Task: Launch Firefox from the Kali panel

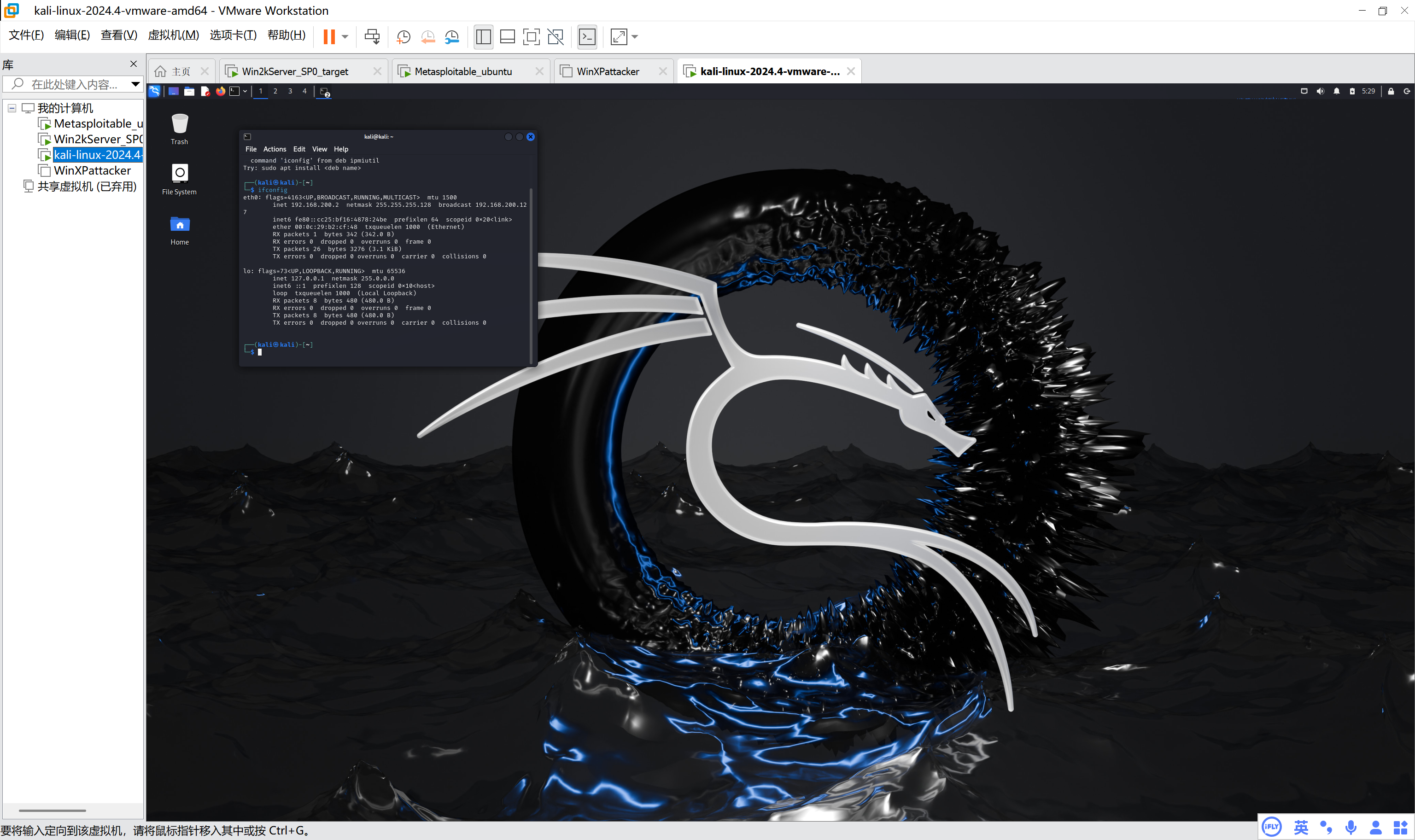Action: 220,91
